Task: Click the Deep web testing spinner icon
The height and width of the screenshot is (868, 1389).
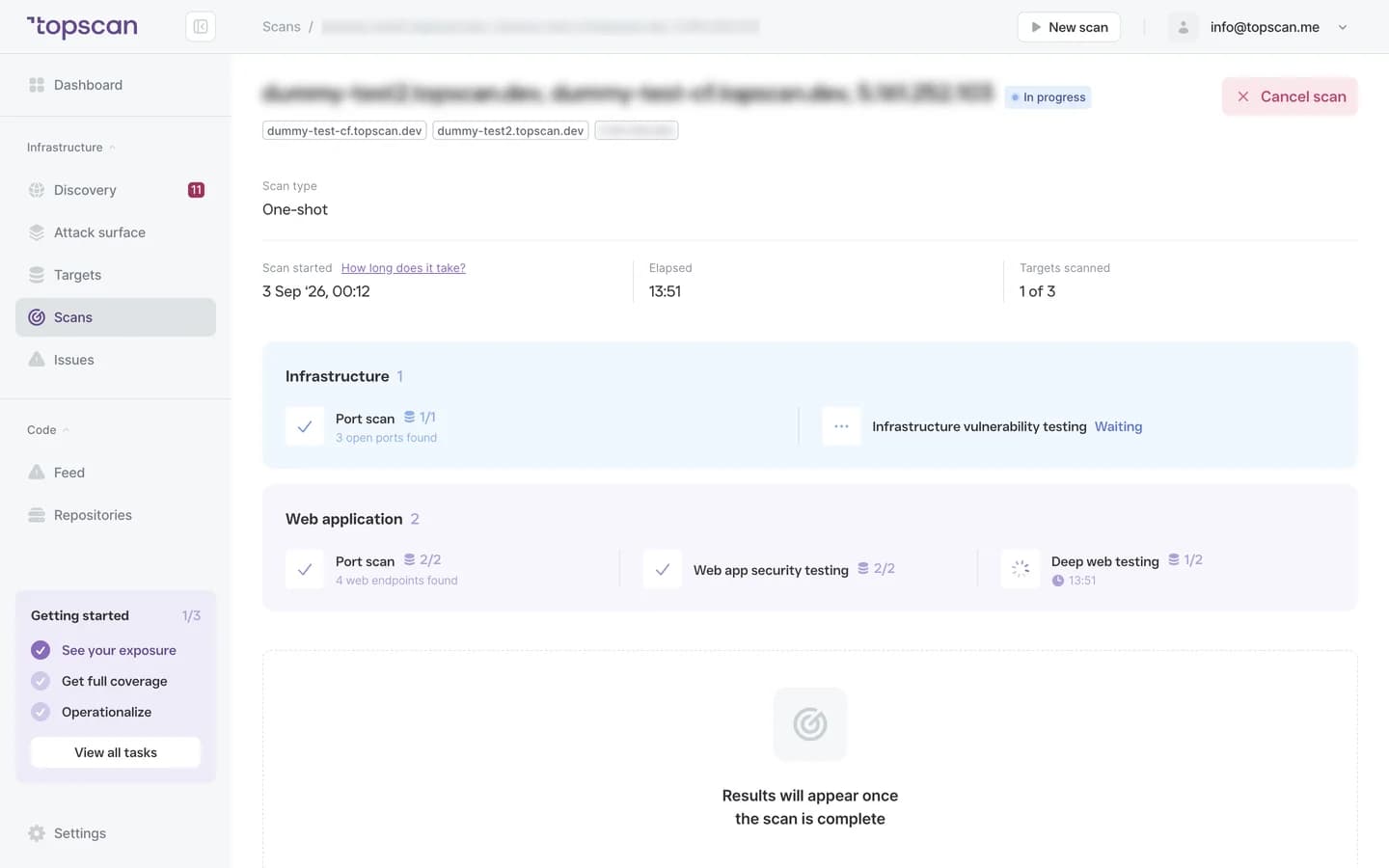Action: coord(1021,569)
